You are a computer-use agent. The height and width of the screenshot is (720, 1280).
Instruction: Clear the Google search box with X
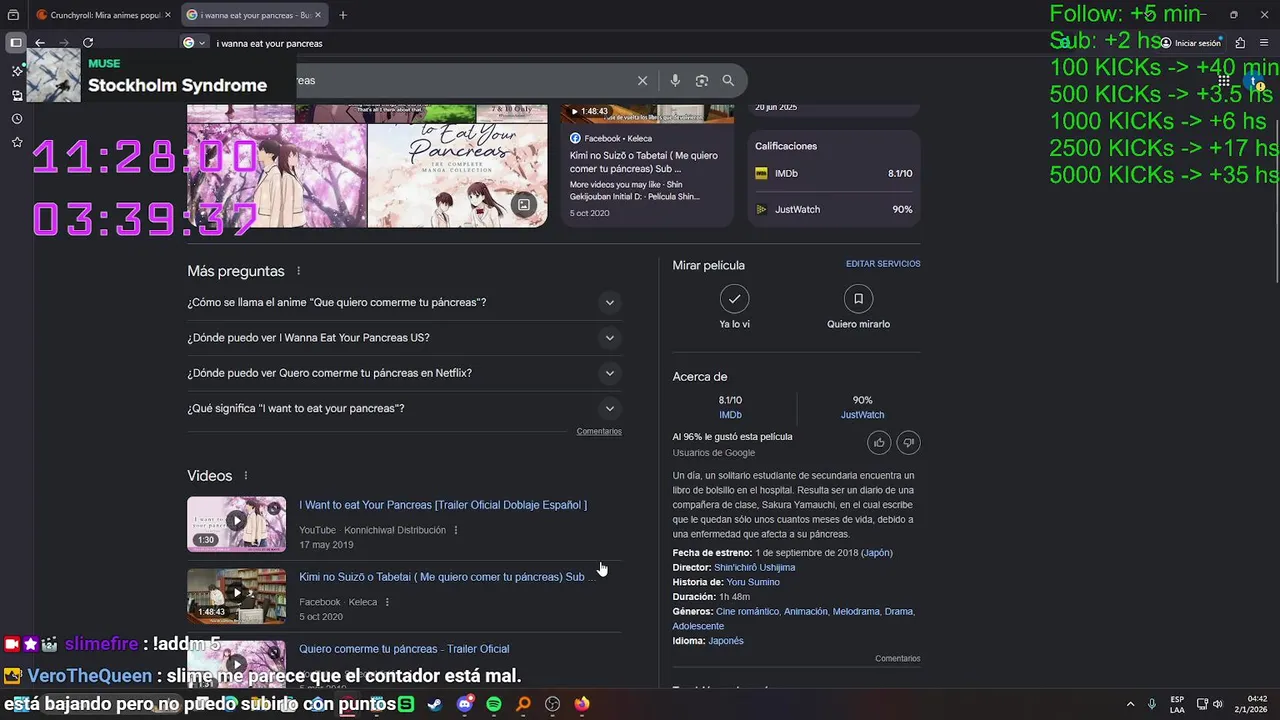tap(642, 81)
